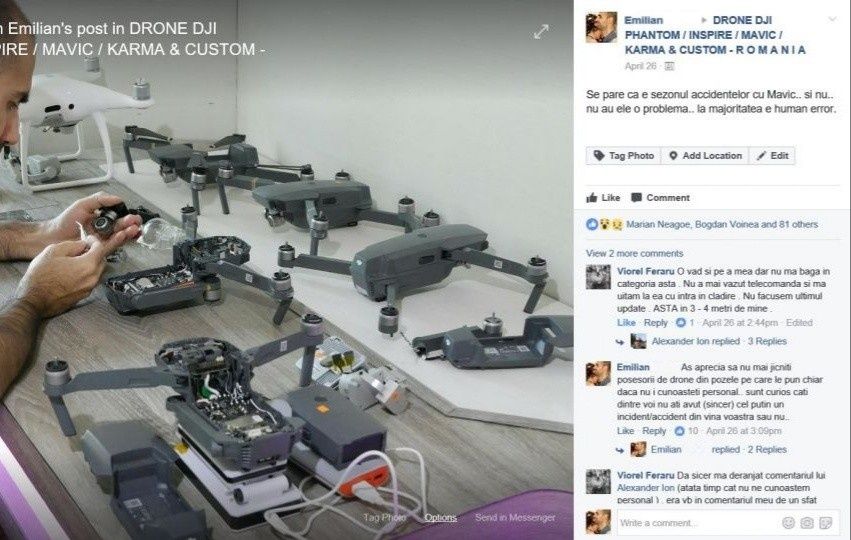The height and width of the screenshot is (540, 851).
Task: Click Send in Messenger under photo
Action: [x=515, y=518]
